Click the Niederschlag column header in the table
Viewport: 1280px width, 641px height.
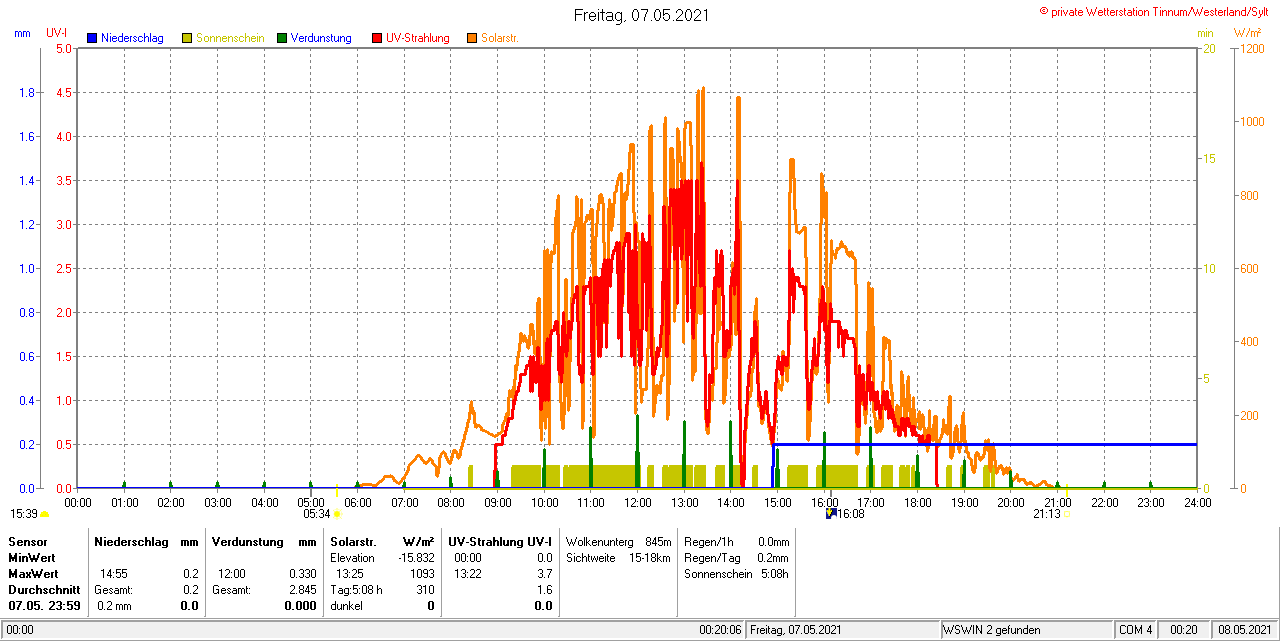131,541
